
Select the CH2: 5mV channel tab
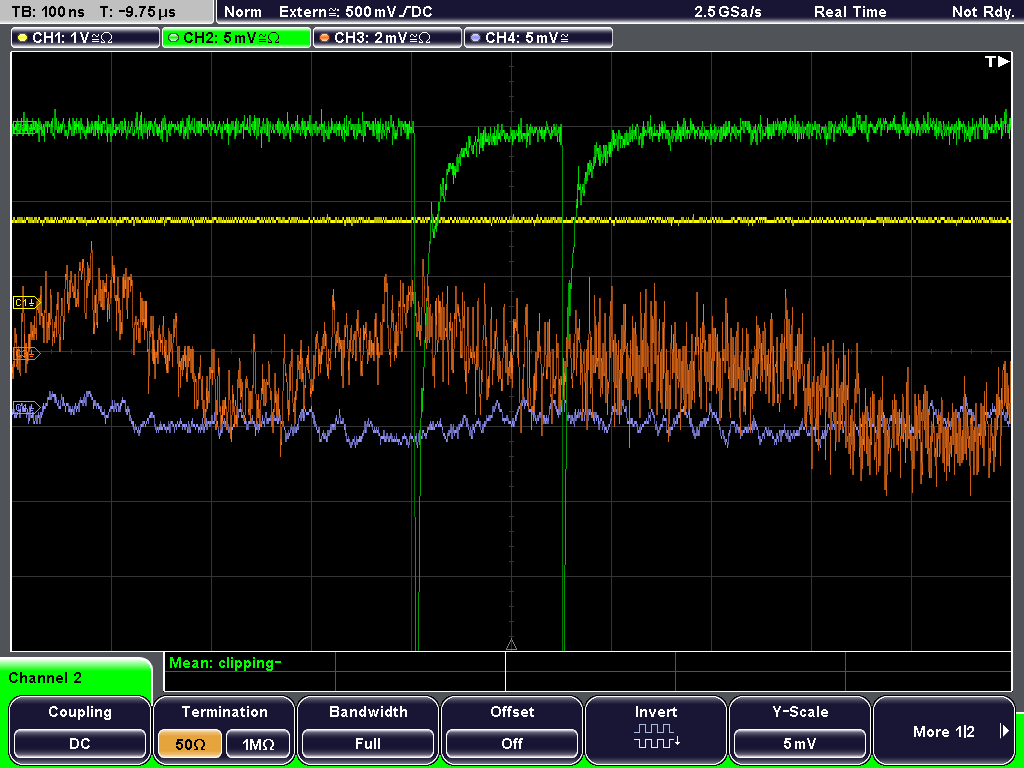[236, 38]
